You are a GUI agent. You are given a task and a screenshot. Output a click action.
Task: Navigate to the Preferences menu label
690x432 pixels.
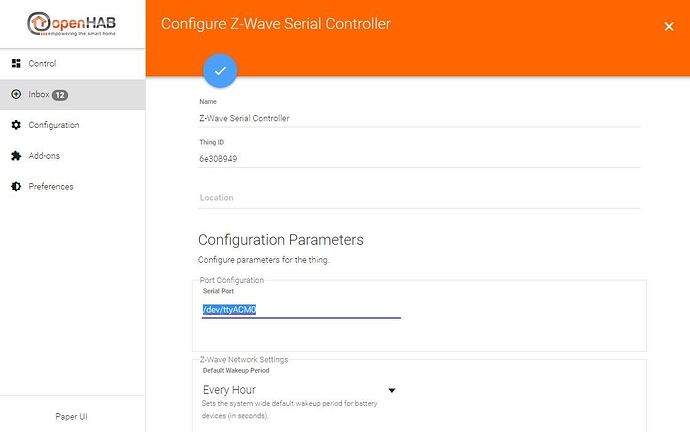51,187
